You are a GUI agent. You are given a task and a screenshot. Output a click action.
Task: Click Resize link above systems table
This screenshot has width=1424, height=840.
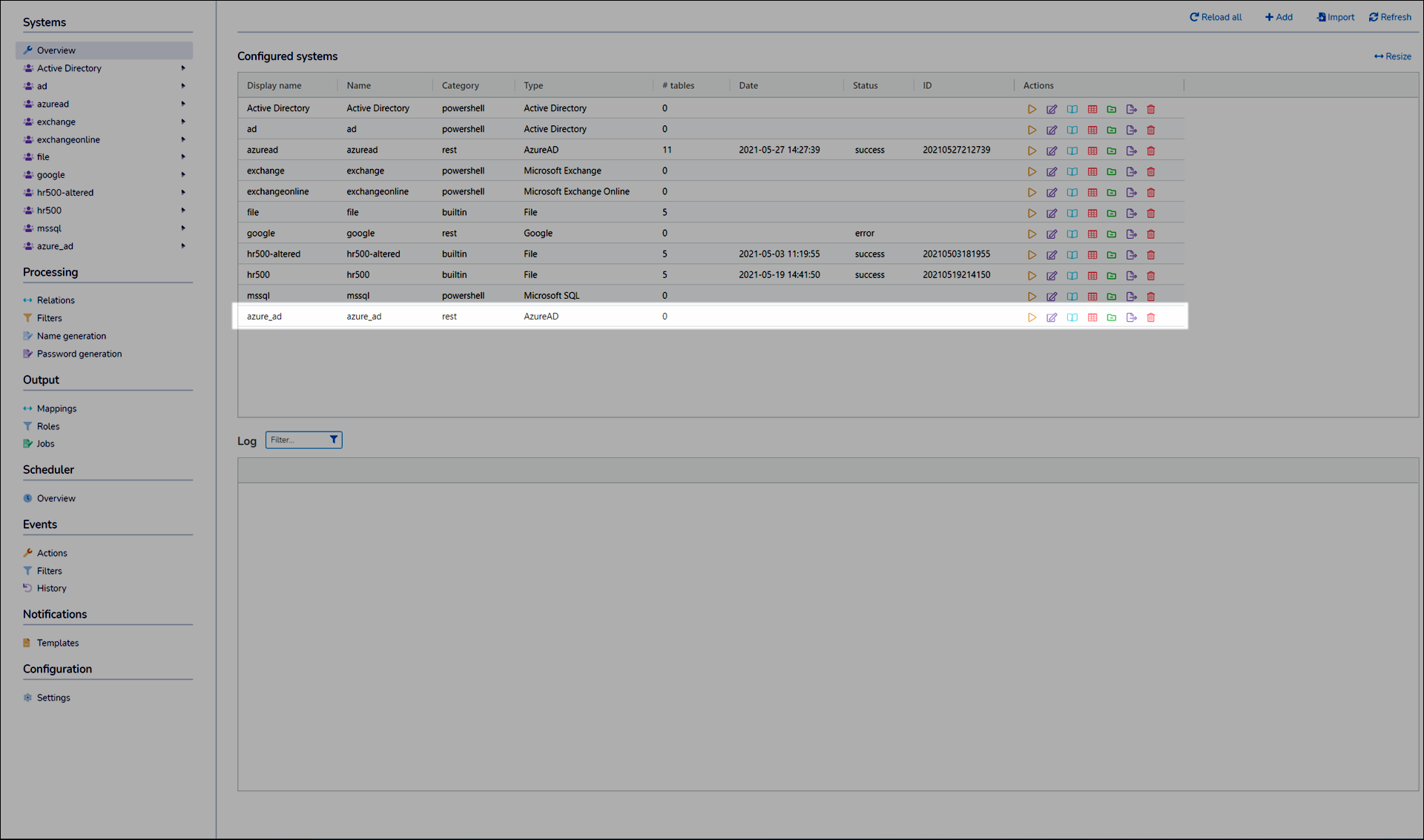point(1393,56)
